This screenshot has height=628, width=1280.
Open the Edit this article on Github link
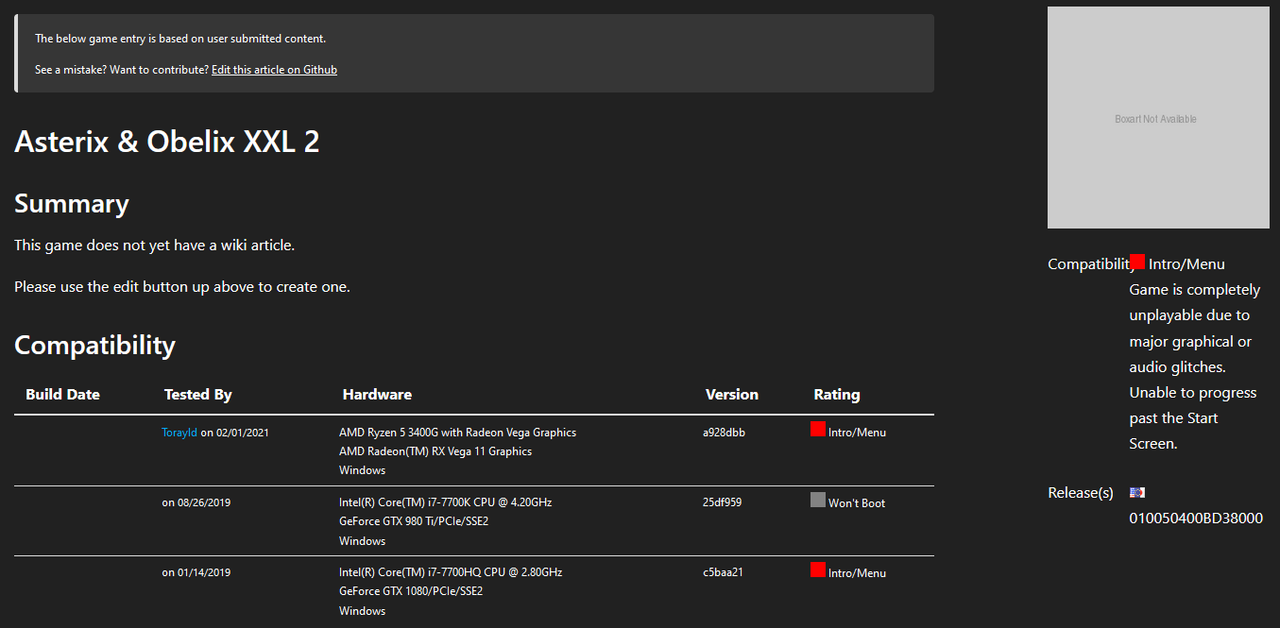click(x=274, y=70)
